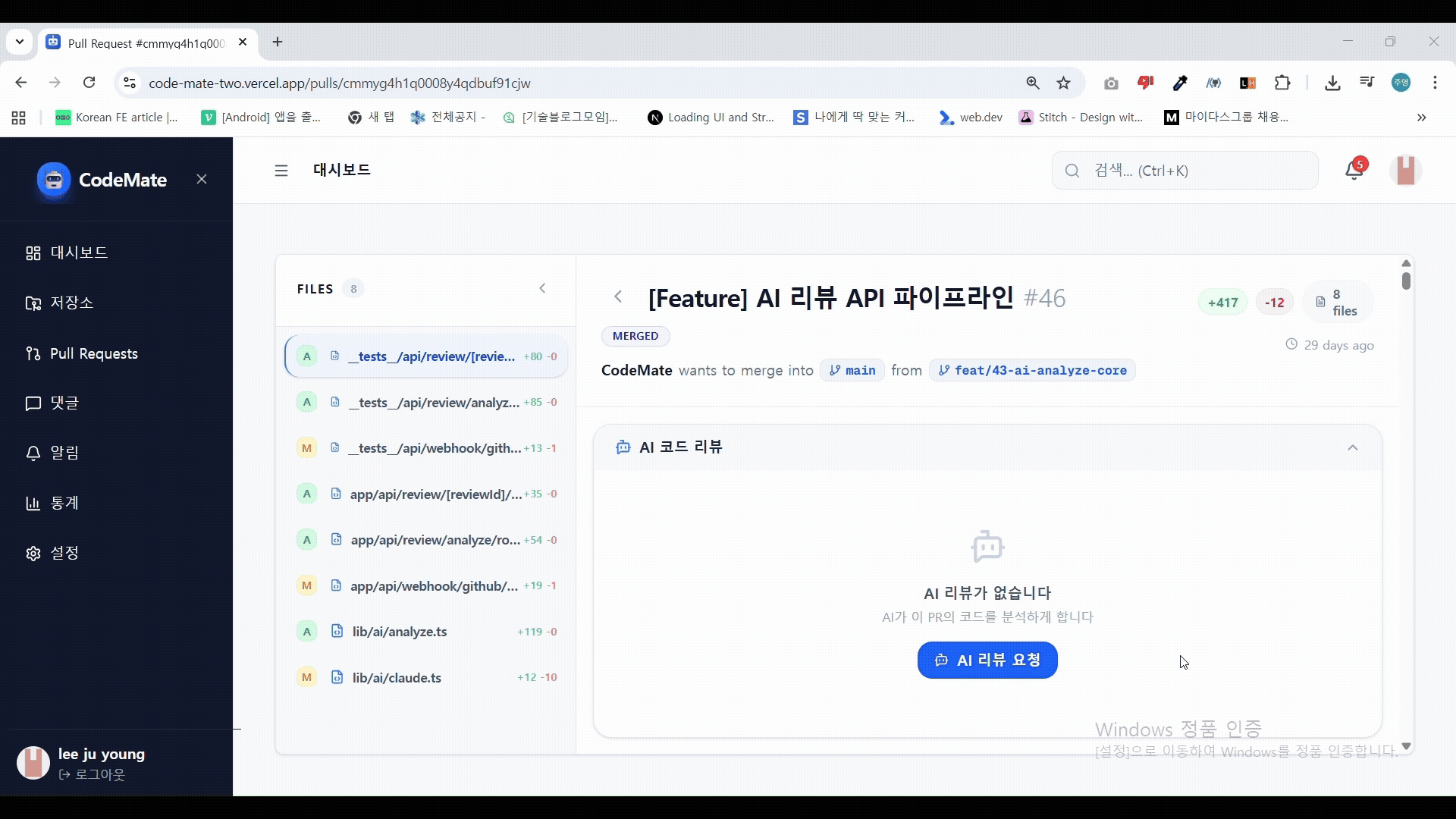Select file app/api/webhook/github/...
Screen dimensions: 1456x819
426,585
